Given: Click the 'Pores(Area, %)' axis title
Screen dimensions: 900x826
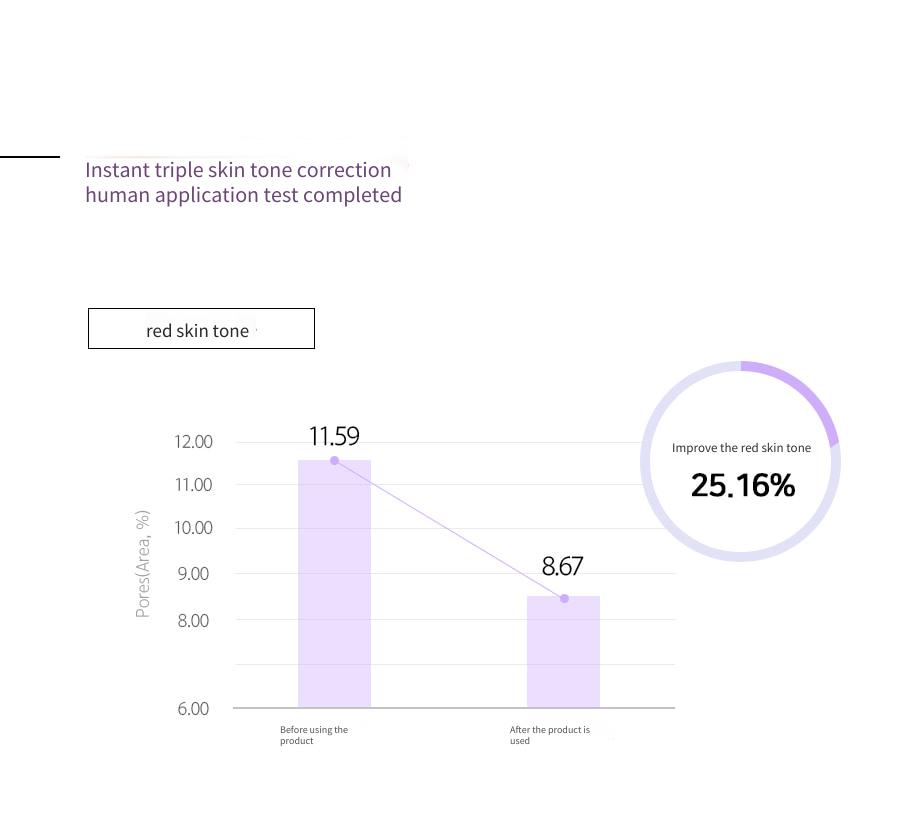Looking at the screenshot, I should tap(143, 564).
